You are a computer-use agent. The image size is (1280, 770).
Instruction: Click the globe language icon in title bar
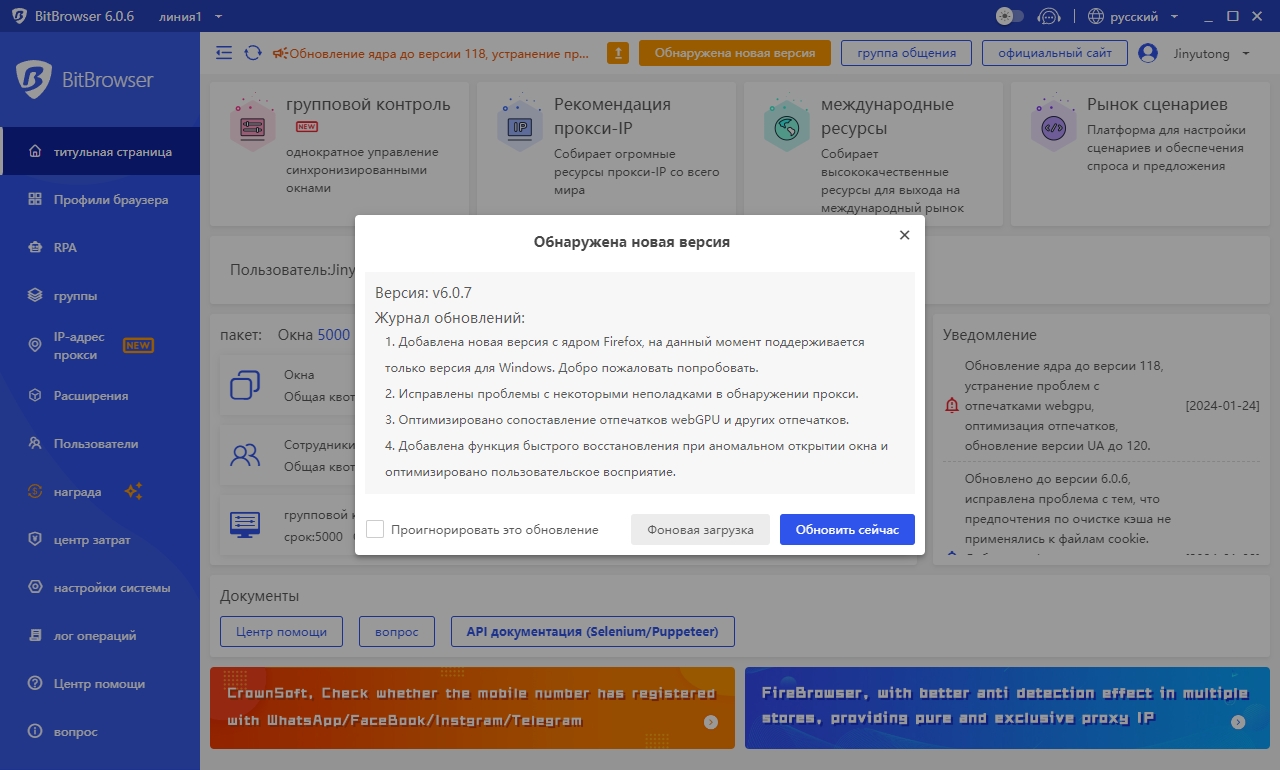click(x=1096, y=16)
